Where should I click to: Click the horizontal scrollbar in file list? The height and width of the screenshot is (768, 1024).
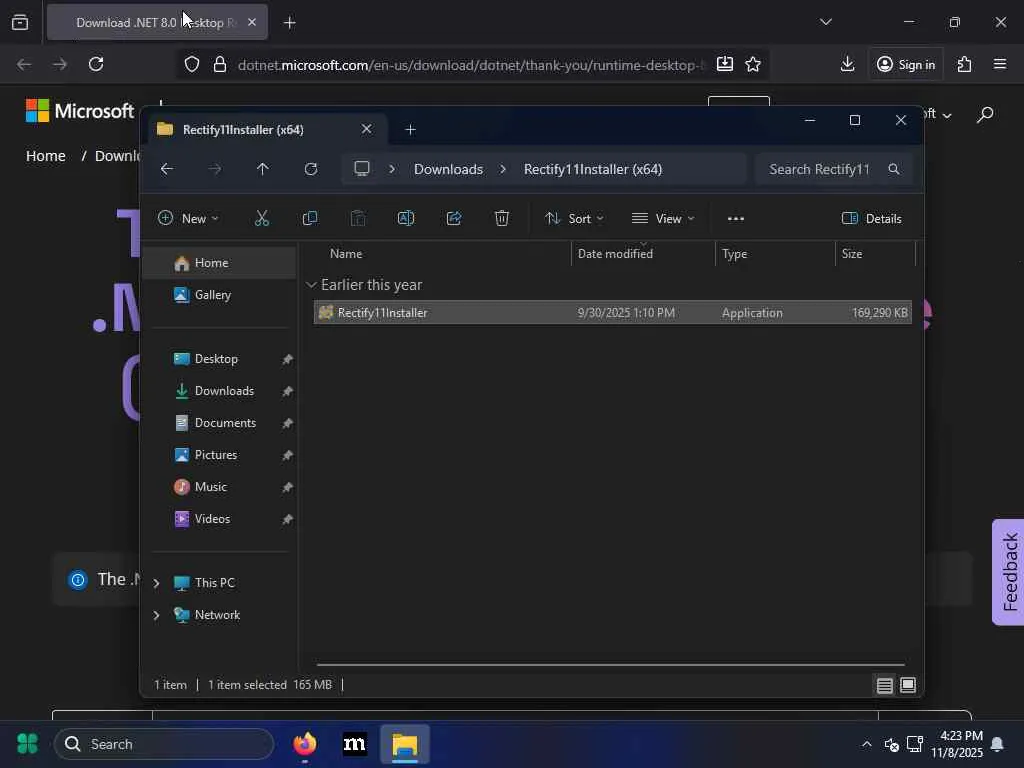coord(610,665)
